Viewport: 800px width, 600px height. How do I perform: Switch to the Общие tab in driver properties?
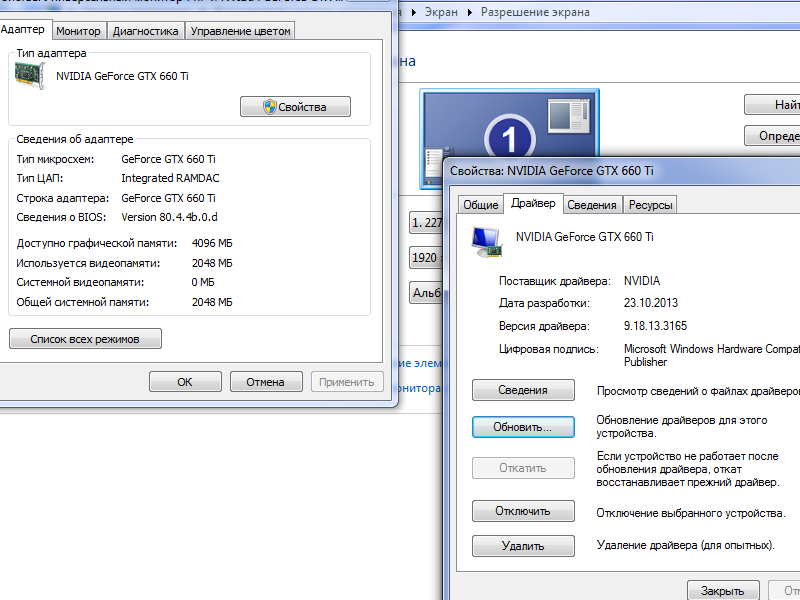(x=480, y=205)
